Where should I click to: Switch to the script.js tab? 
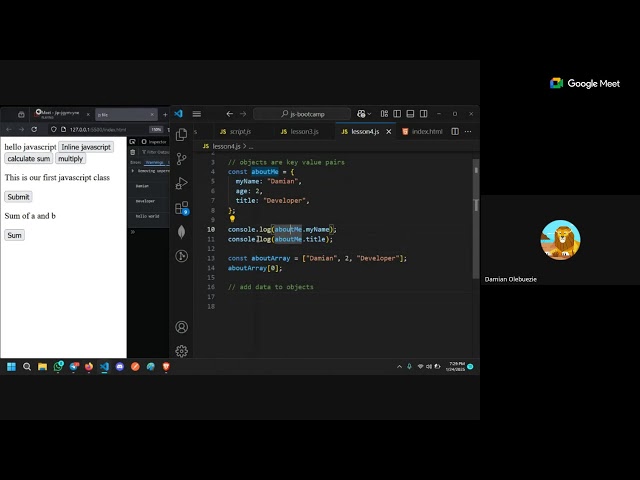click(236, 131)
